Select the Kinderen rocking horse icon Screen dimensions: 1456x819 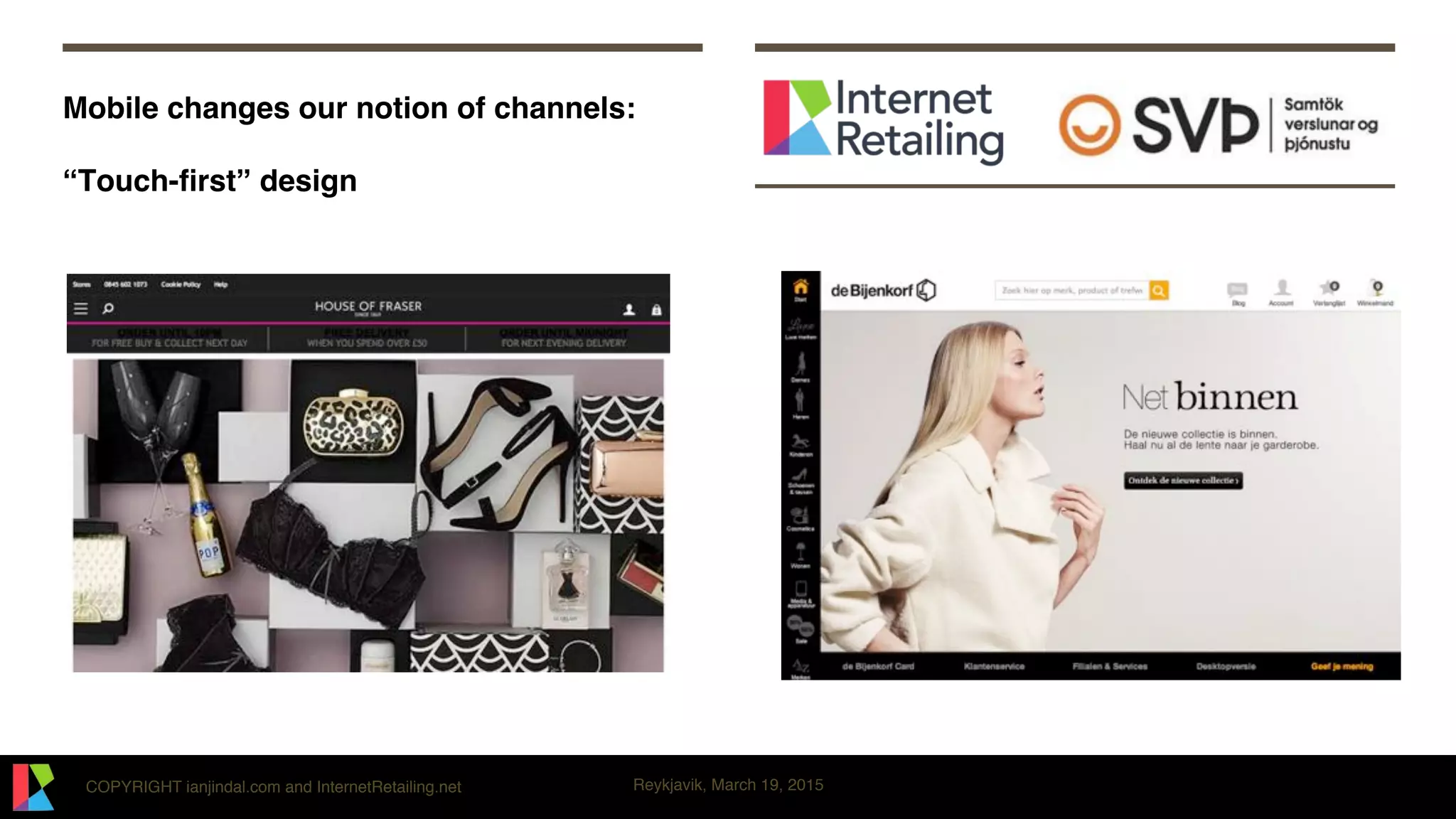pyautogui.click(x=801, y=444)
